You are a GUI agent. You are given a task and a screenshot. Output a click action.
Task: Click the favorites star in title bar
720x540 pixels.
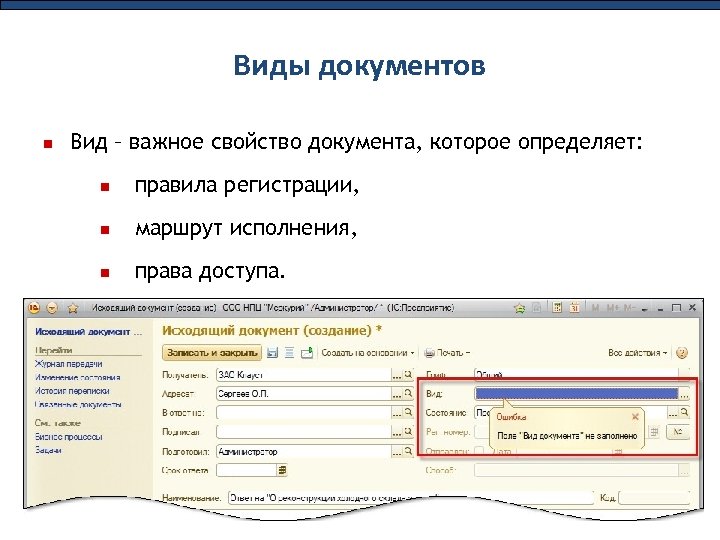point(73,308)
